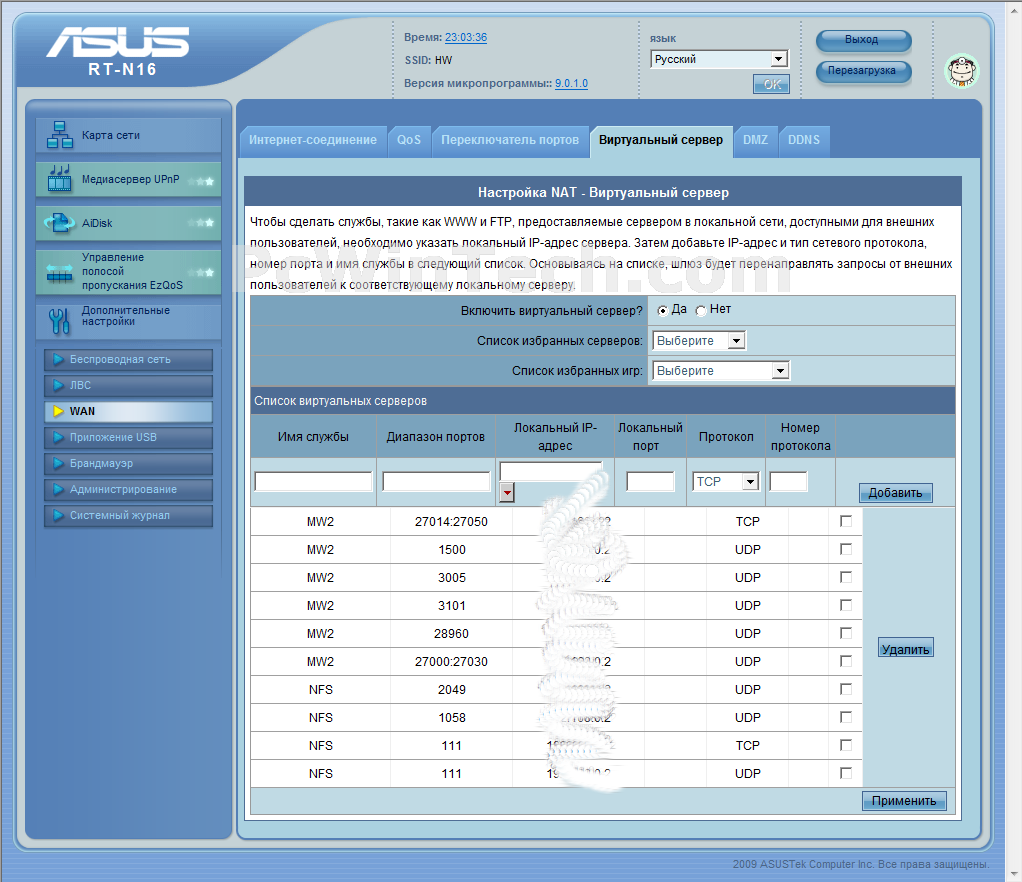Open the TCP protocol dropdown
This screenshot has height=882, width=1022.
(726, 481)
